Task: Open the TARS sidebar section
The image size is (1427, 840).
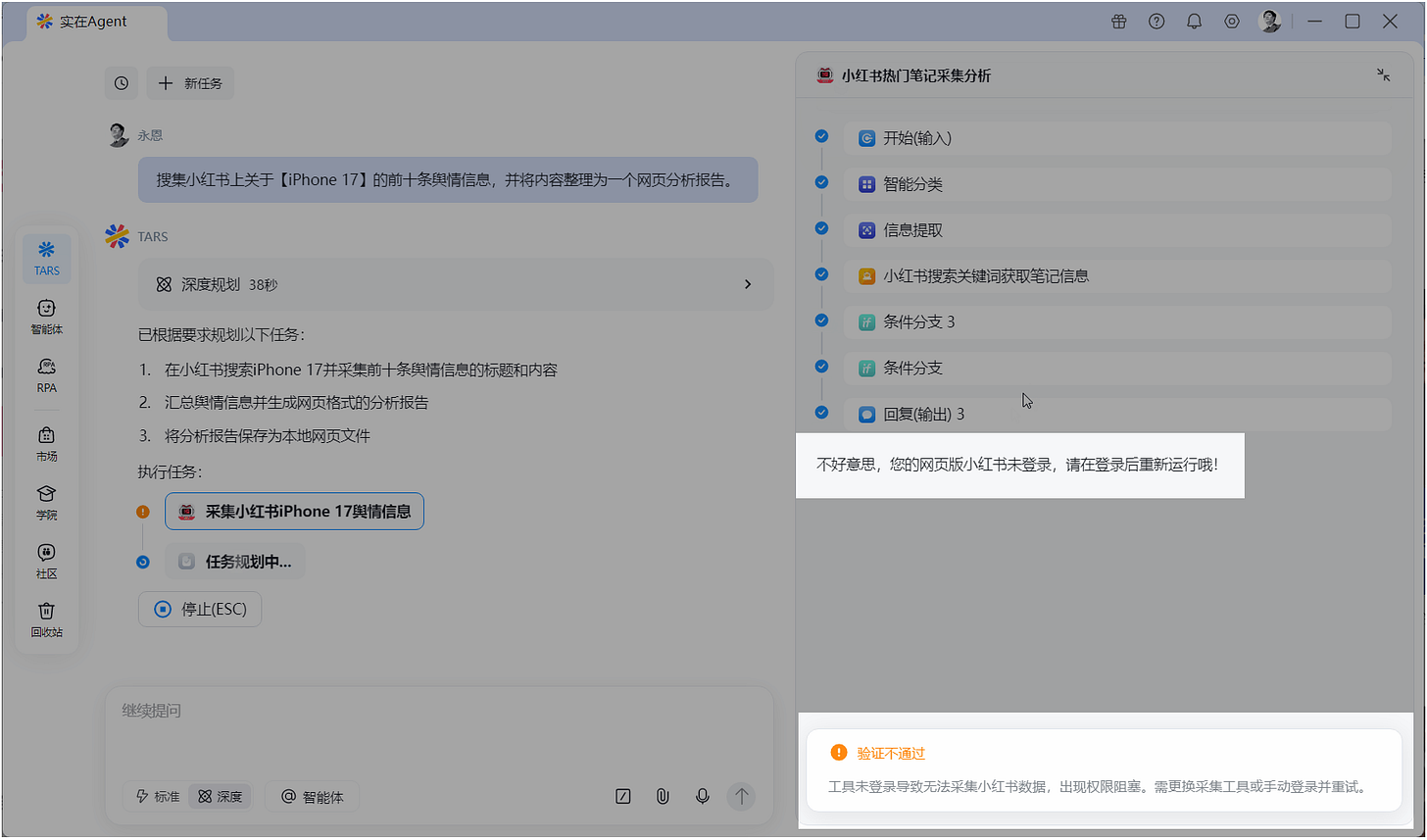Action: point(46,259)
